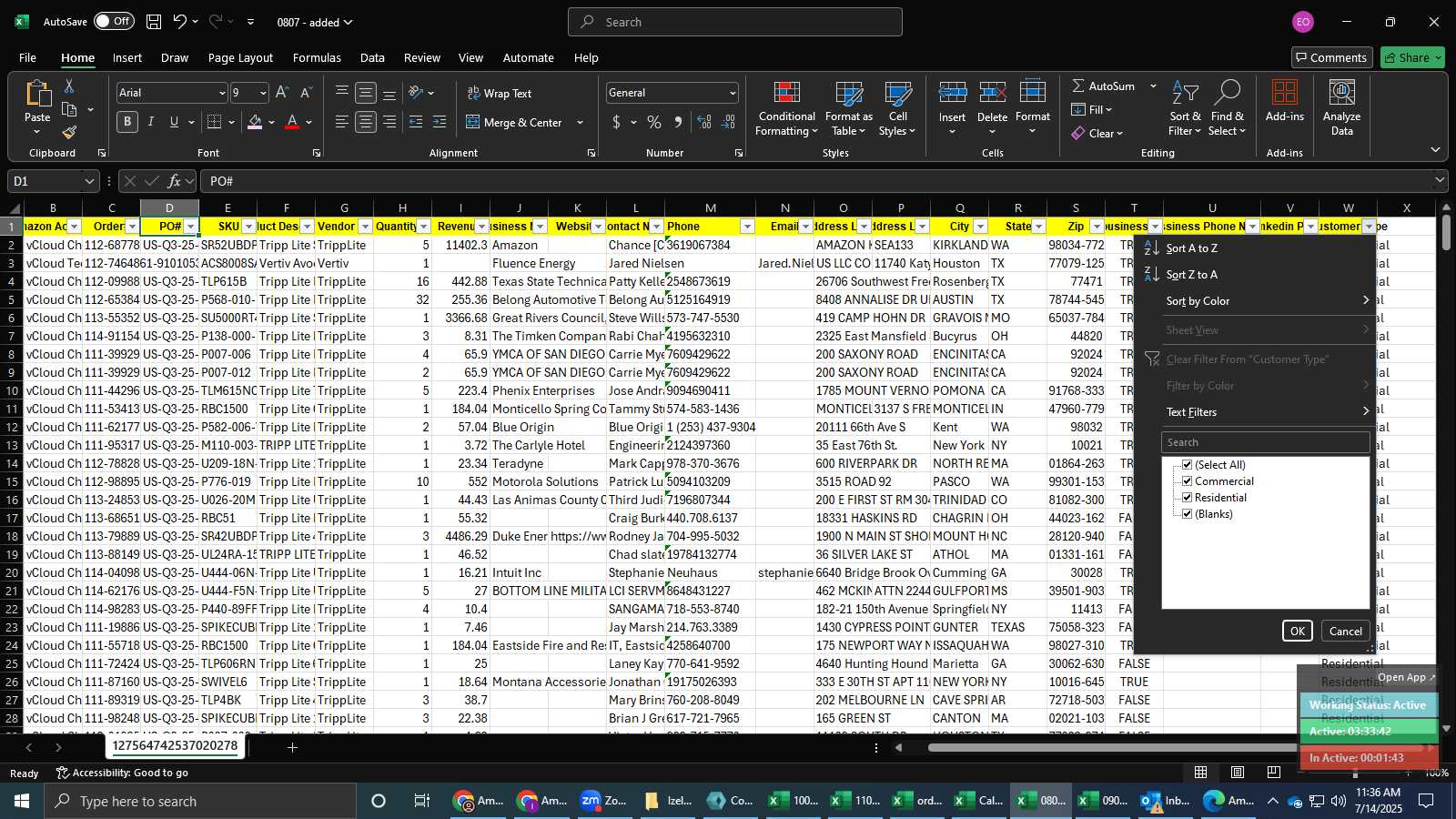The image size is (1456, 819).
Task: Open Sort by Color submenu
Action: pyautogui.click(x=1256, y=301)
